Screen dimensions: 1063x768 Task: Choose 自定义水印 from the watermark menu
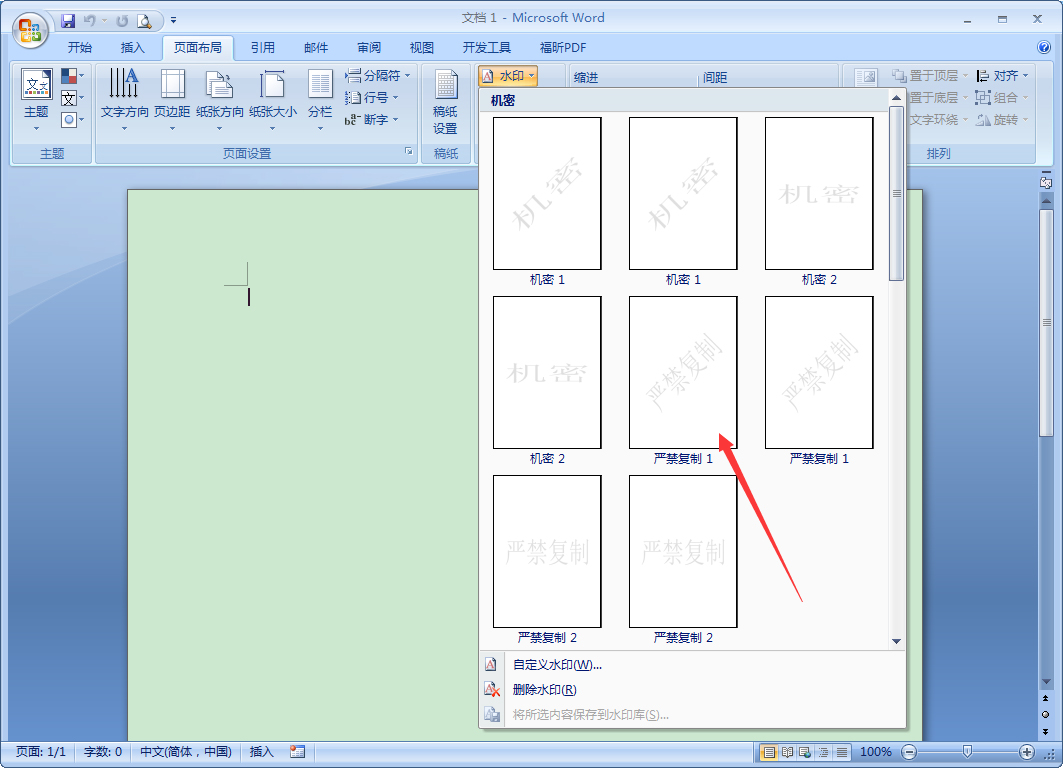tap(556, 664)
